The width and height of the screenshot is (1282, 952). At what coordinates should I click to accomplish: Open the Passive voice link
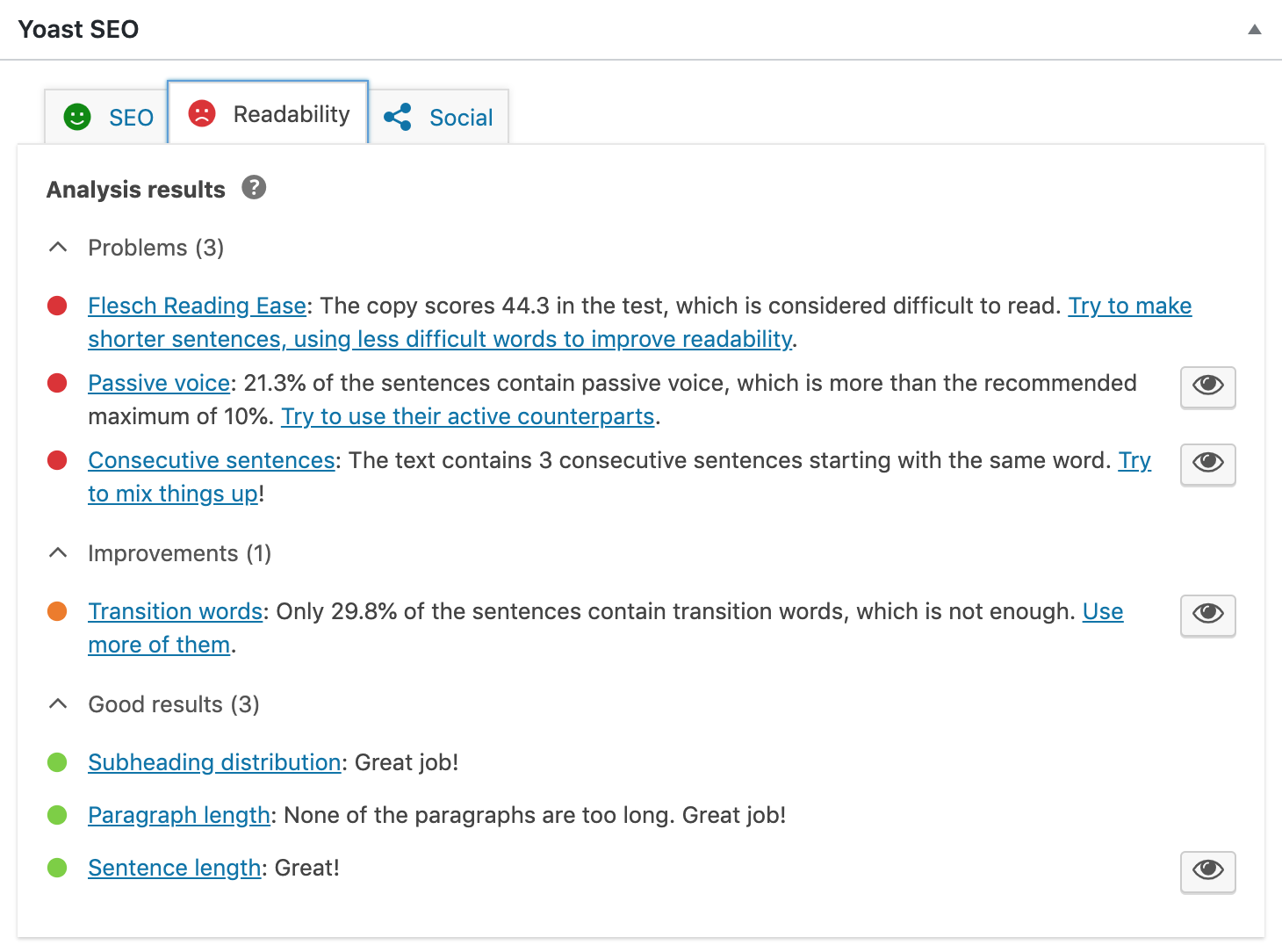tap(159, 383)
